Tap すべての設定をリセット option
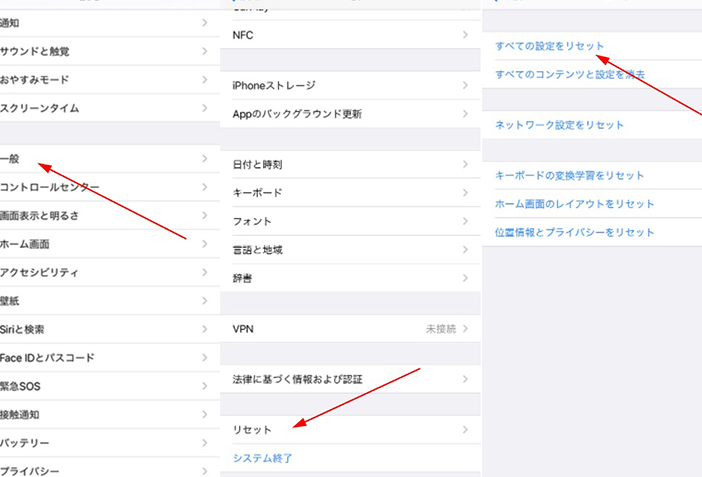Screen dimensions: 702x477 (550, 46)
